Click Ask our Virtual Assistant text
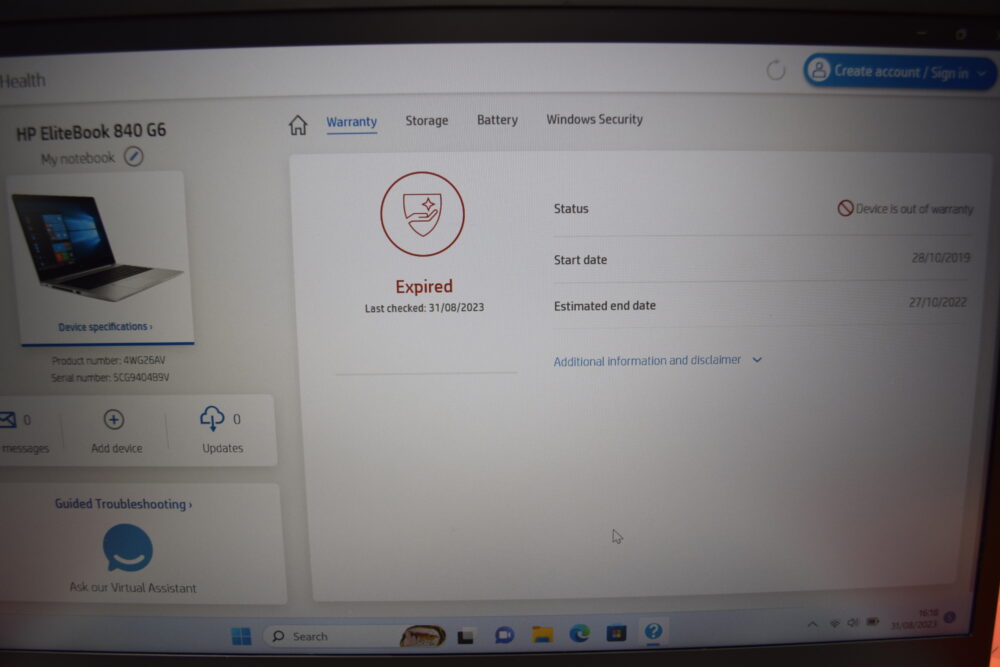1000x667 pixels. tap(133, 587)
